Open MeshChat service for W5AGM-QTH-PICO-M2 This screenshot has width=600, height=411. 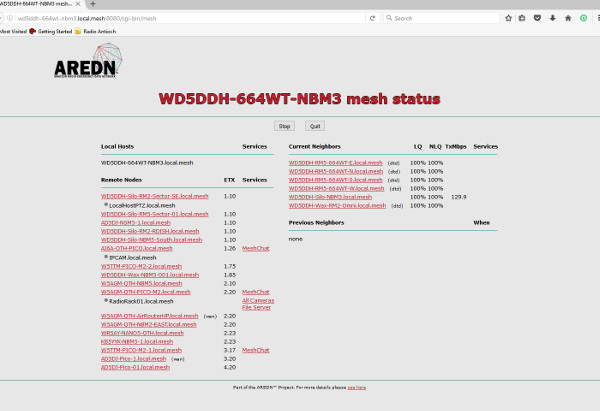click(x=256, y=292)
